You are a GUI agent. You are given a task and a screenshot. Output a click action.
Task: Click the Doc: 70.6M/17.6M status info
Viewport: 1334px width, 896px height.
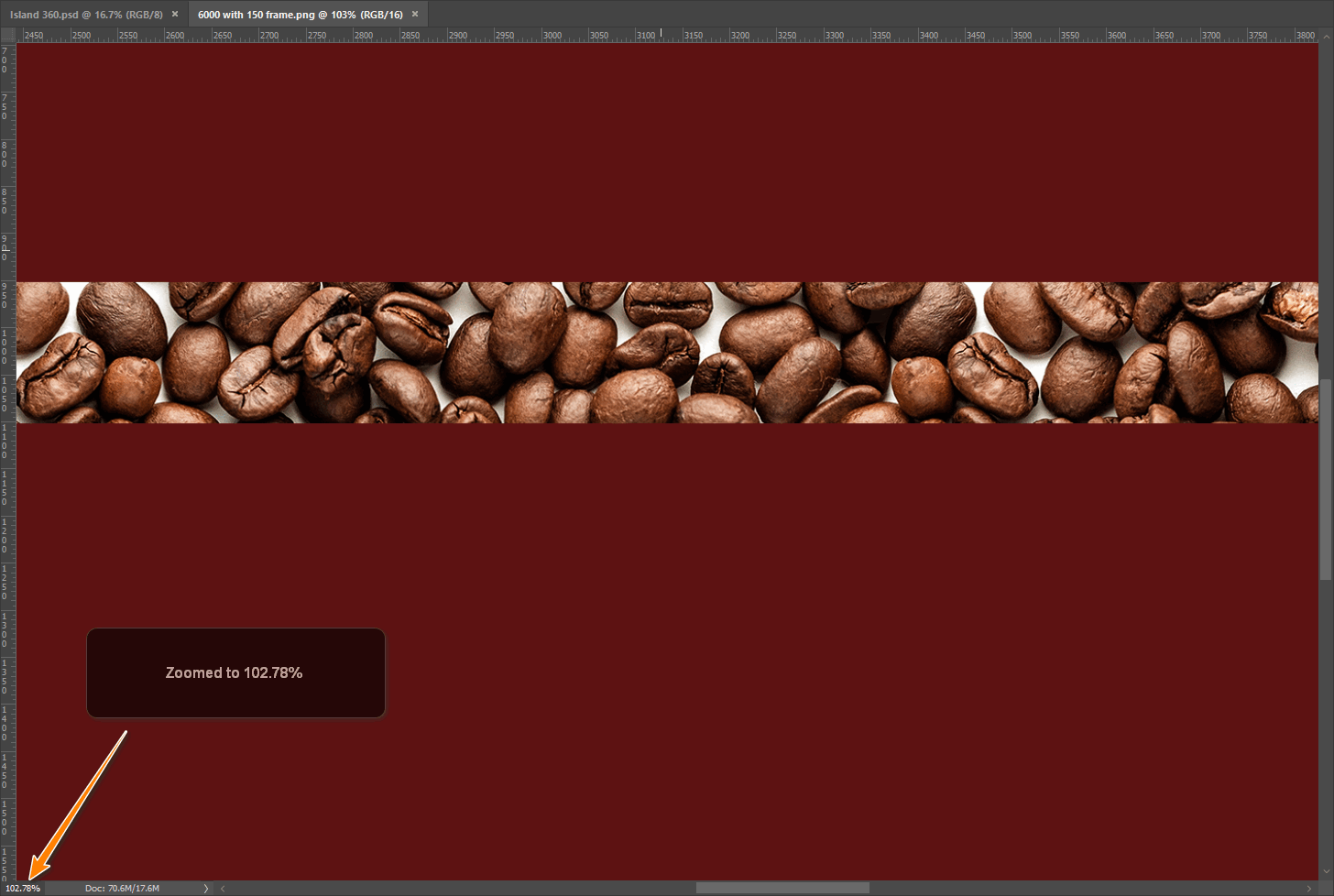point(122,888)
